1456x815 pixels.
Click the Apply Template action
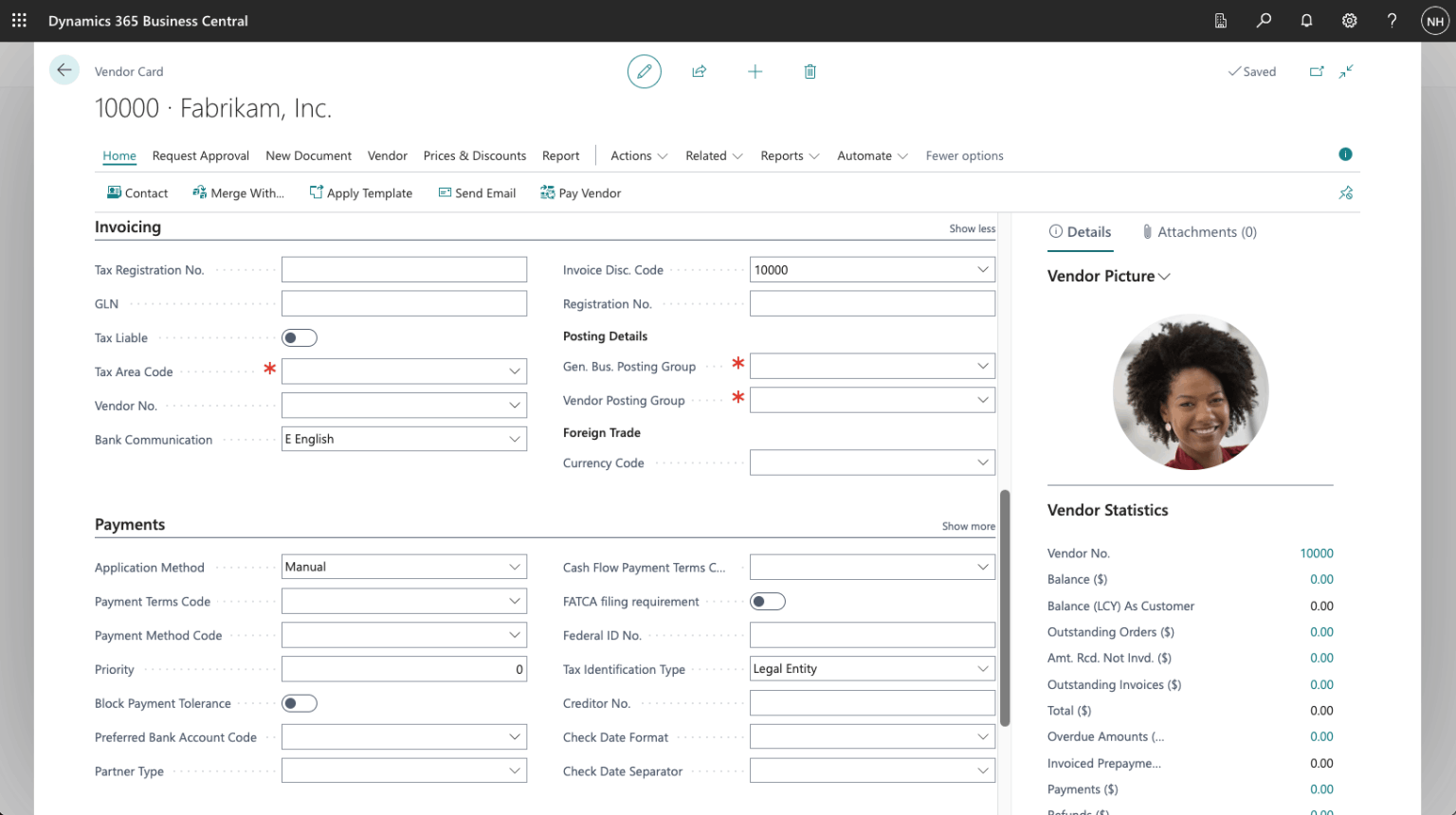[361, 192]
